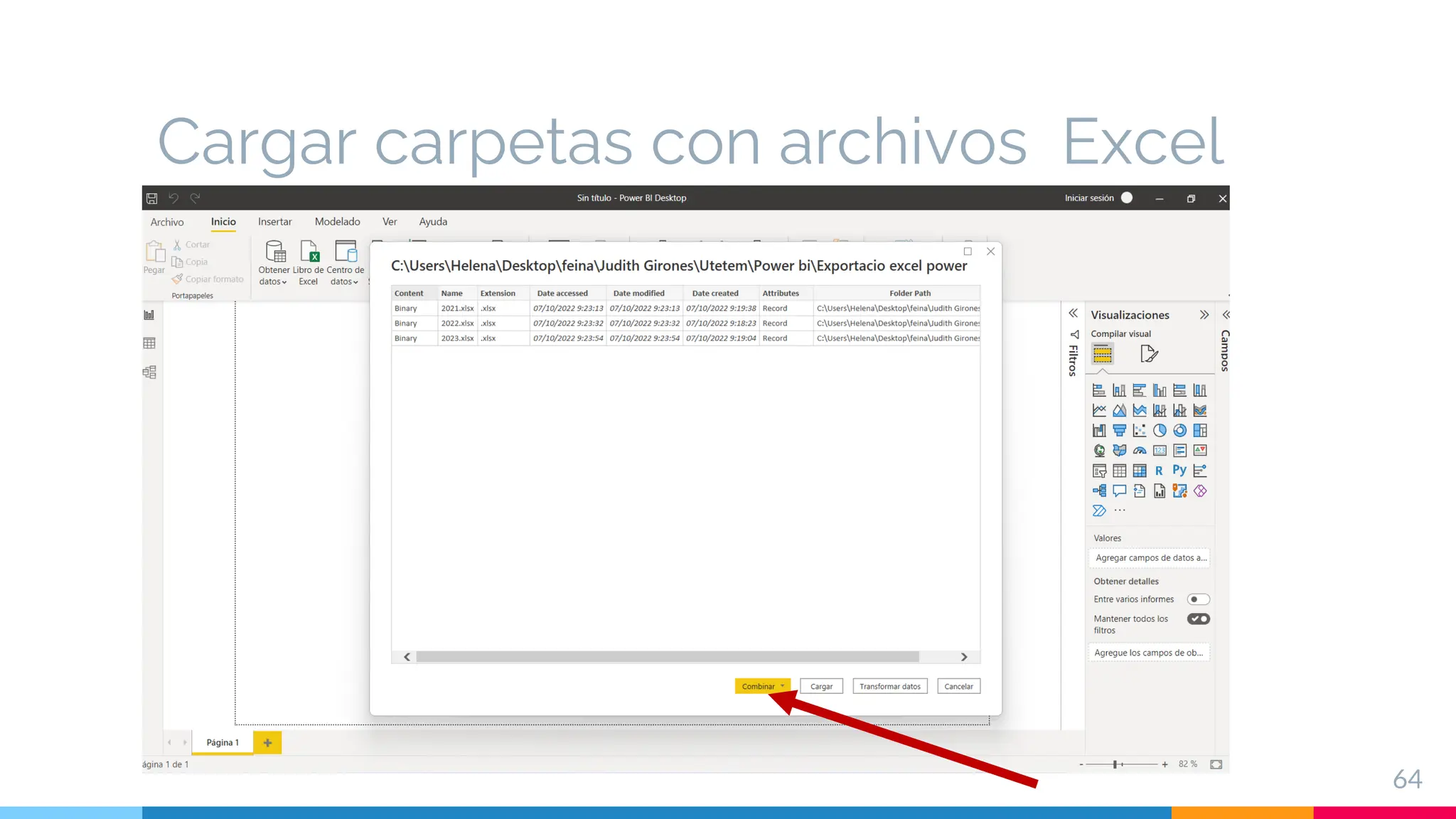1456x819 pixels.
Task: Toggle Entre varios informes switch
Action: pos(1199,599)
